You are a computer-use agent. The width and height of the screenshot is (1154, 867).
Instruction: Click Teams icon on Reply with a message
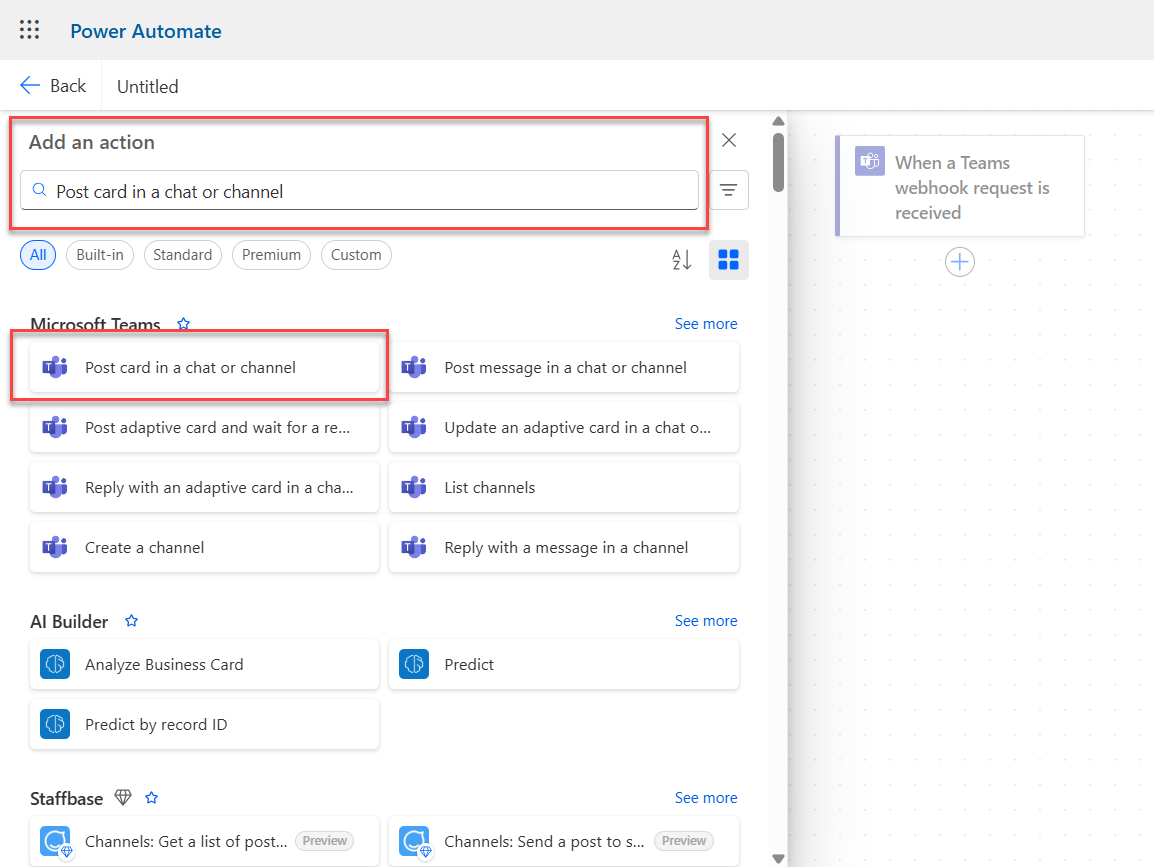414,548
